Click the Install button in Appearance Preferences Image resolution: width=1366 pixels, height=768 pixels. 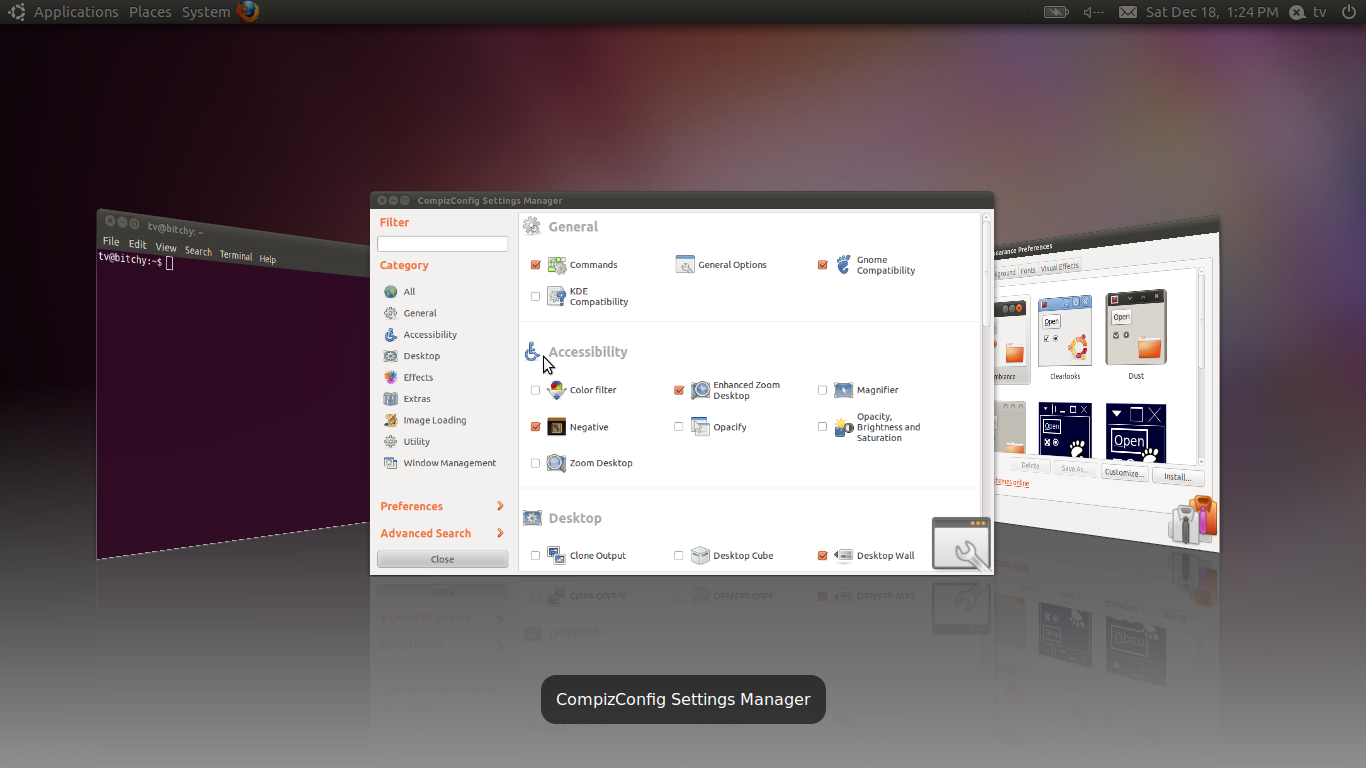(1178, 476)
